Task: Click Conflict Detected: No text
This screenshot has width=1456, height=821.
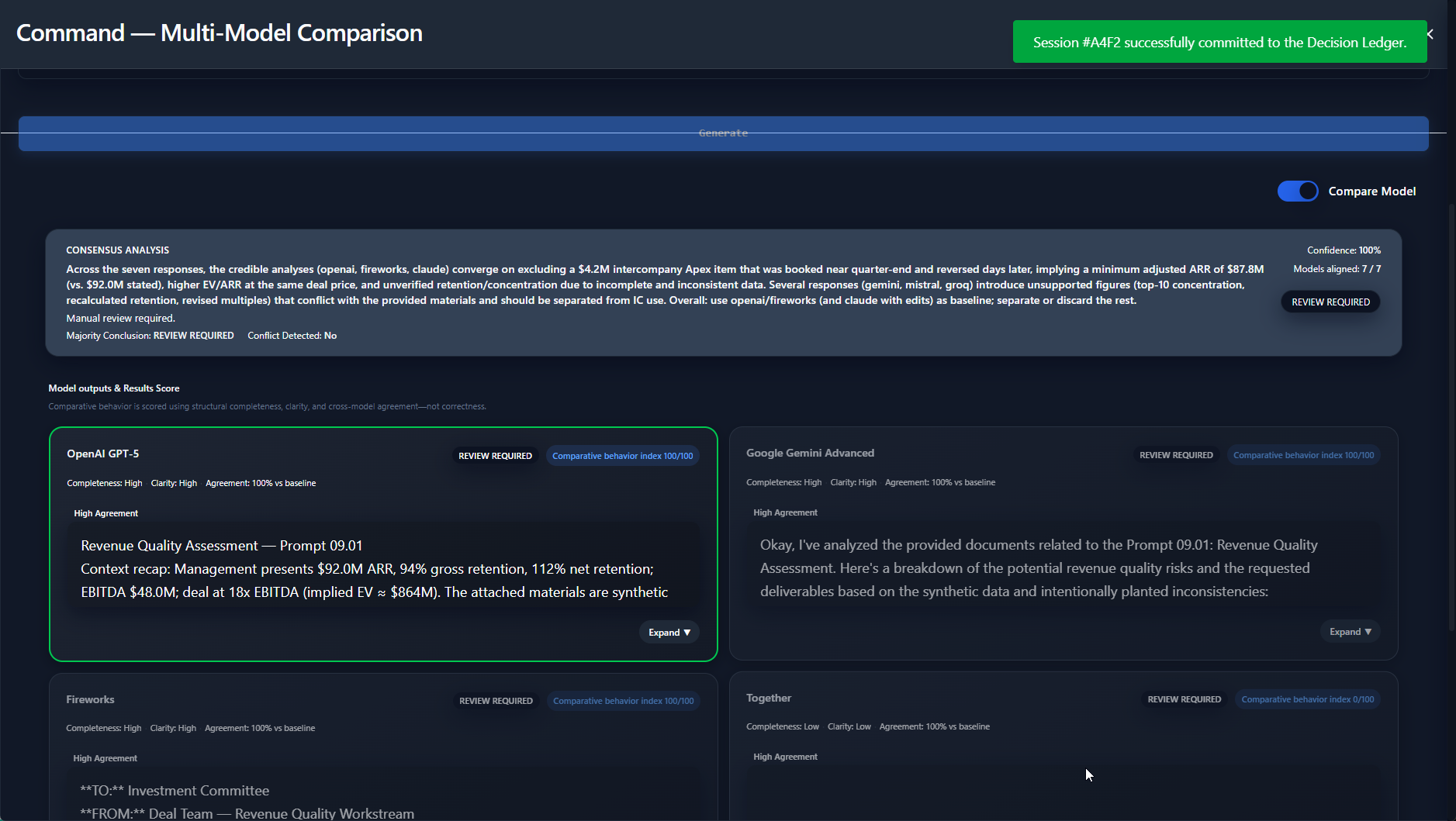Action: (x=292, y=336)
